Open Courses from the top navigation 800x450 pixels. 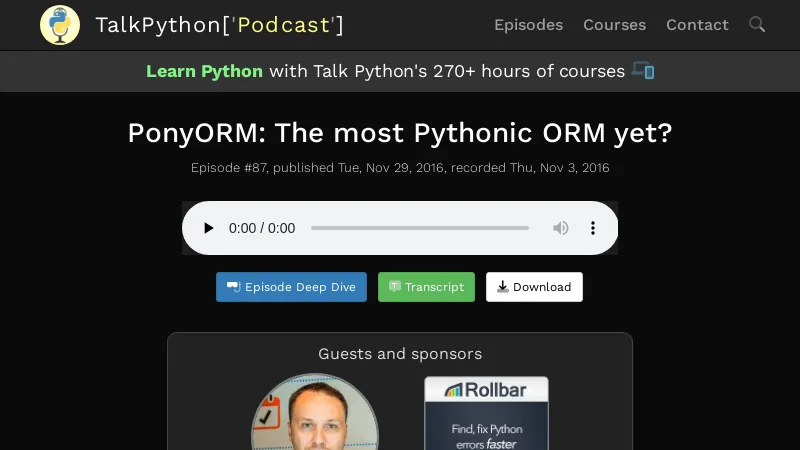click(x=614, y=25)
